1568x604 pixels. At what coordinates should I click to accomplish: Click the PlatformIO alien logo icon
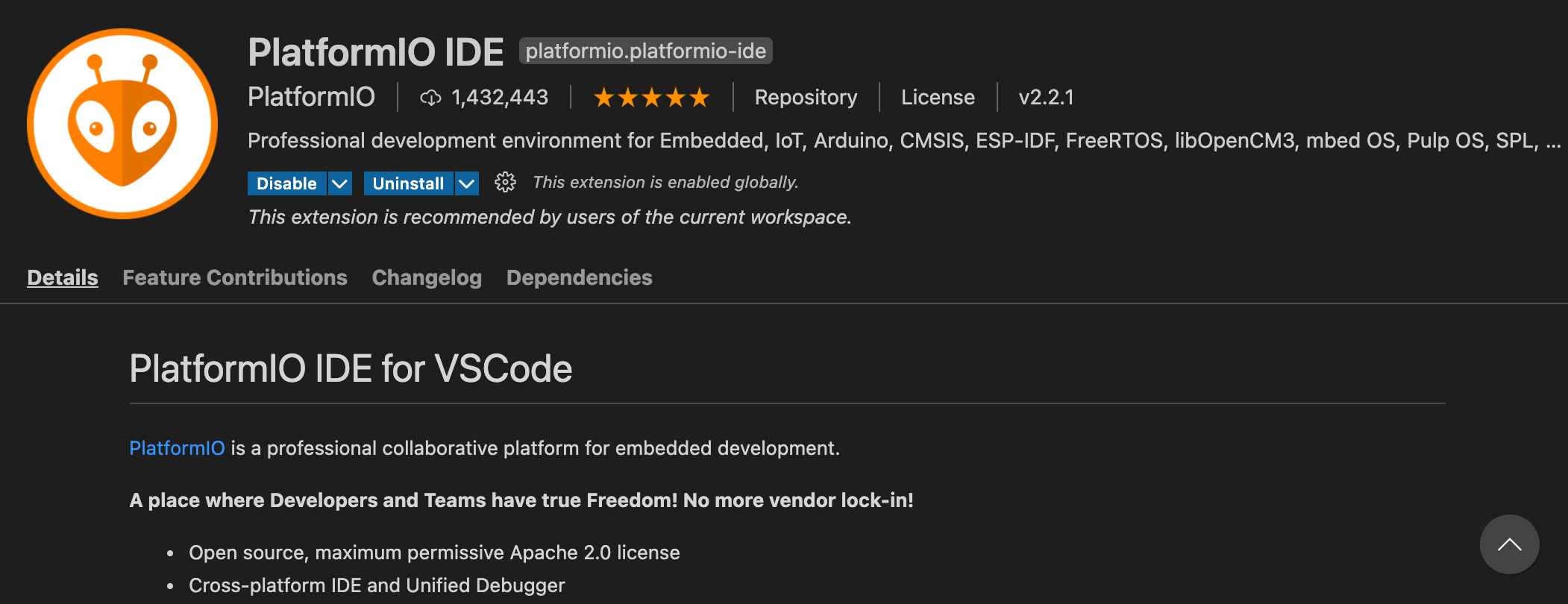click(122, 124)
